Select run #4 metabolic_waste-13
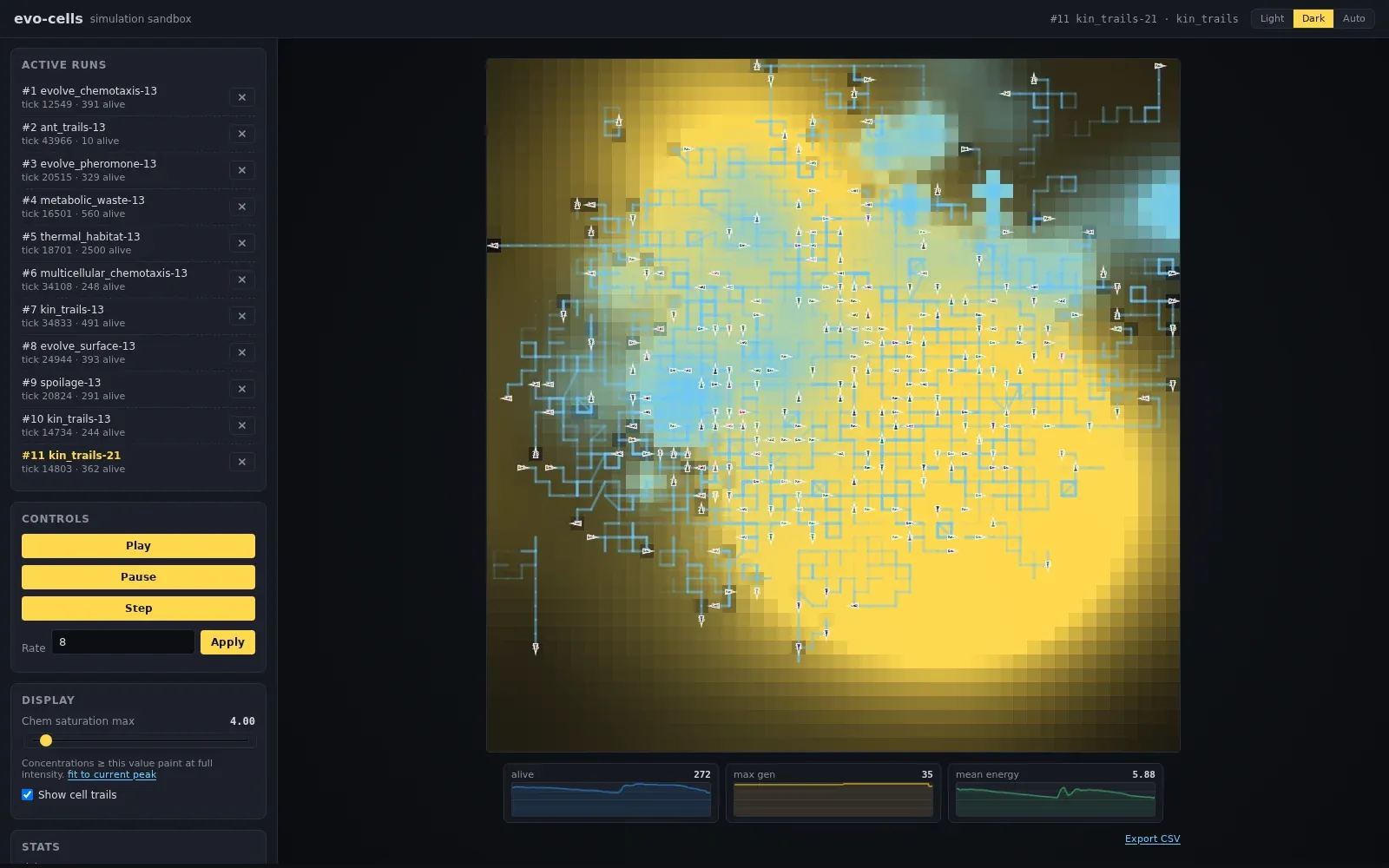The width and height of the screenshot is (1389, 868). point(122,207)
